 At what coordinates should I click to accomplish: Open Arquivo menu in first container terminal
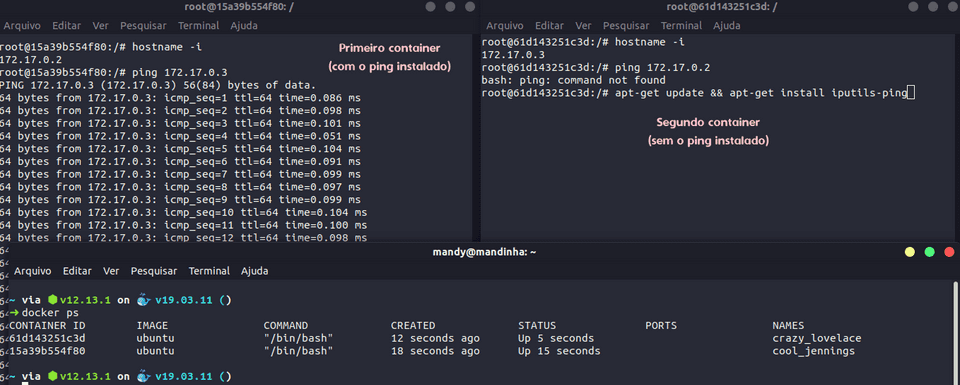(x=22, y=26)
